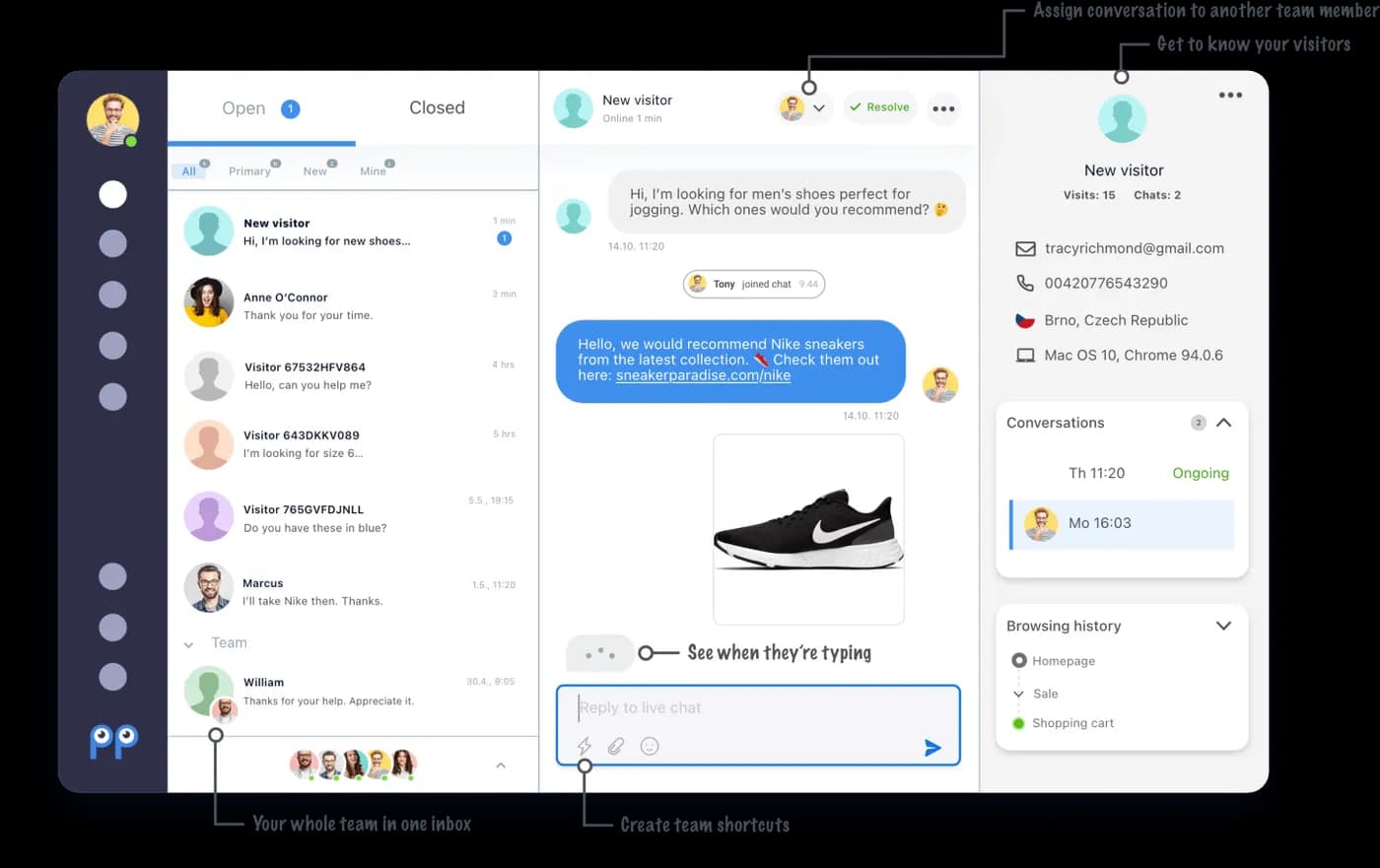Click the lightning bolt shortcuts icon
Screen dimensions: 1380x868
585,746
